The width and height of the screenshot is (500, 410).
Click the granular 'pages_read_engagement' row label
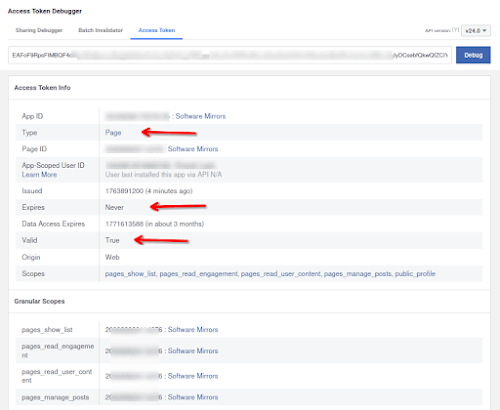pyautogui.click(x=58, y=351)
